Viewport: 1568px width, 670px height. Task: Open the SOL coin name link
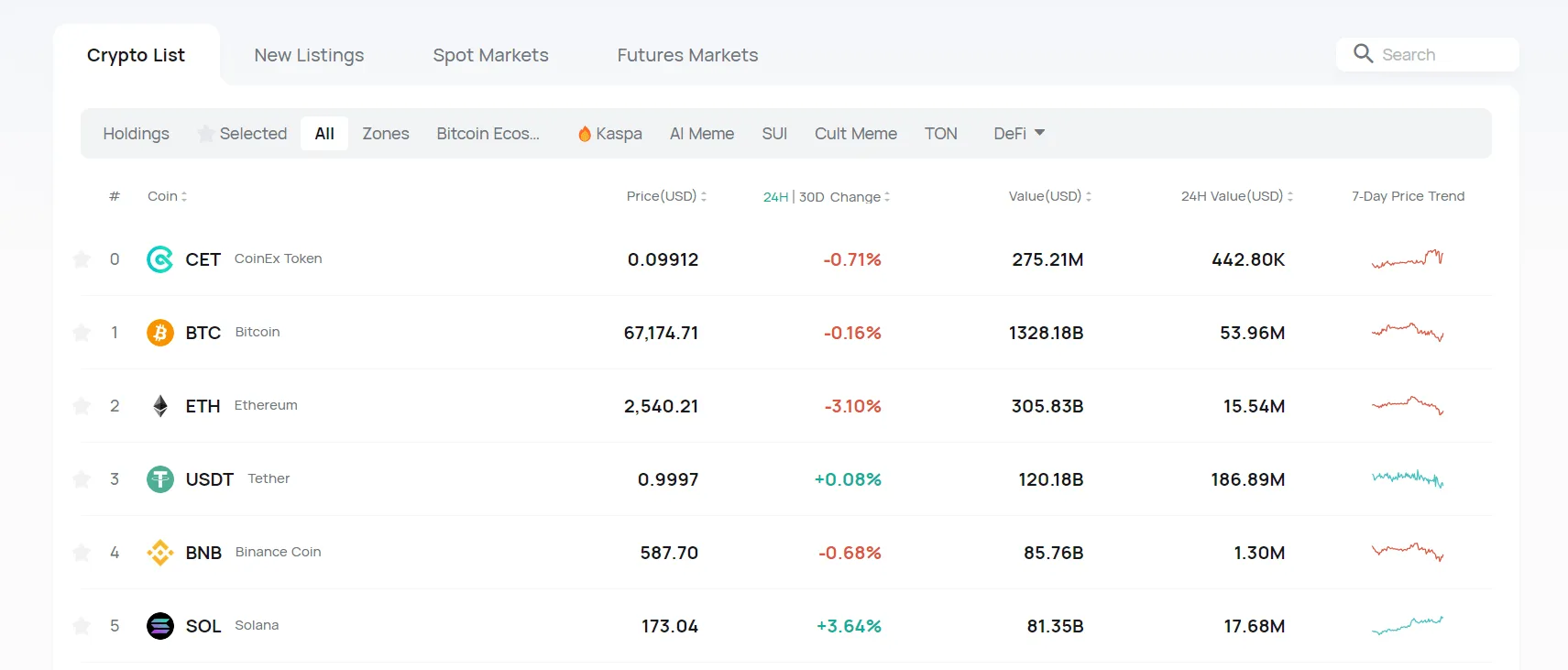pyautogui.click(x=203, y=626)
